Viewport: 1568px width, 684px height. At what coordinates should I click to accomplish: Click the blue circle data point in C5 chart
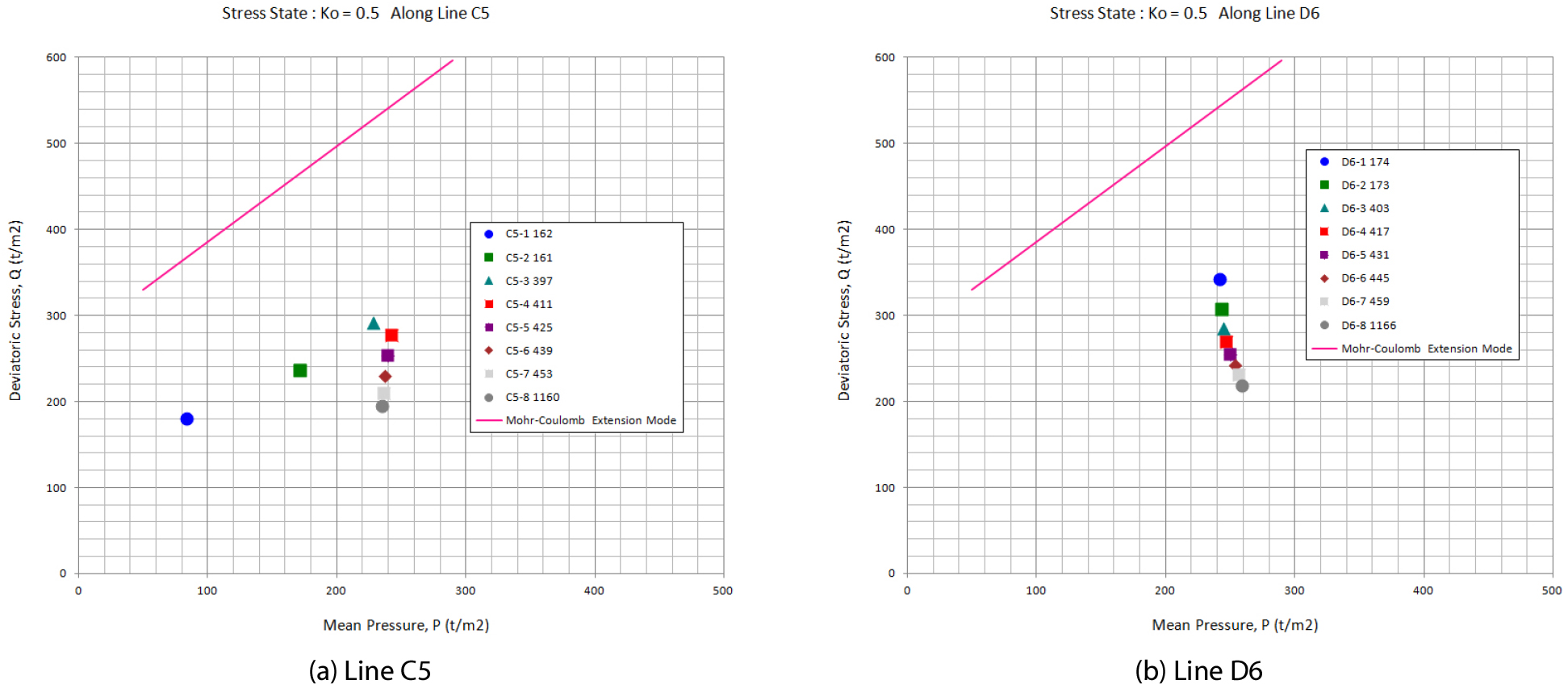pyautogui.click(x=186, y=419)
